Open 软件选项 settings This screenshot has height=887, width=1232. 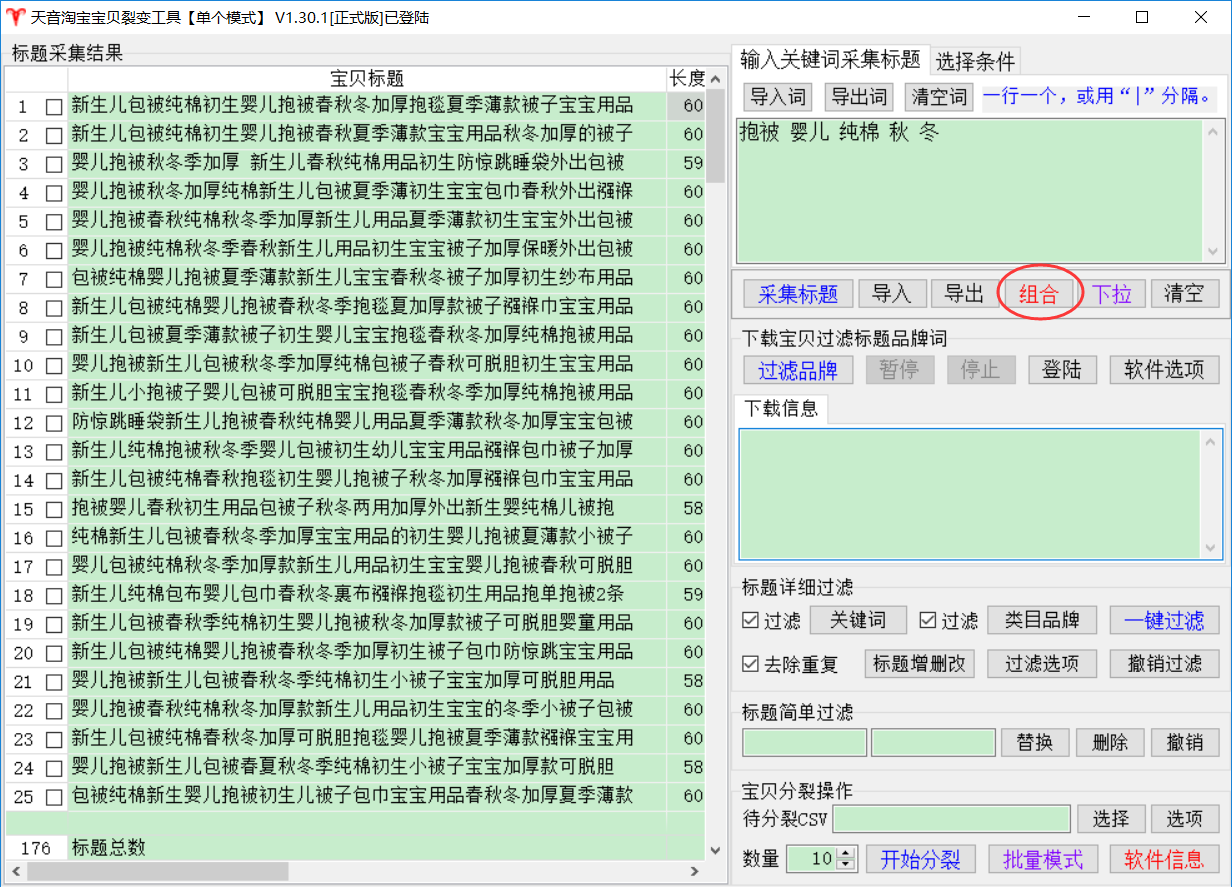pos(1164,370)
